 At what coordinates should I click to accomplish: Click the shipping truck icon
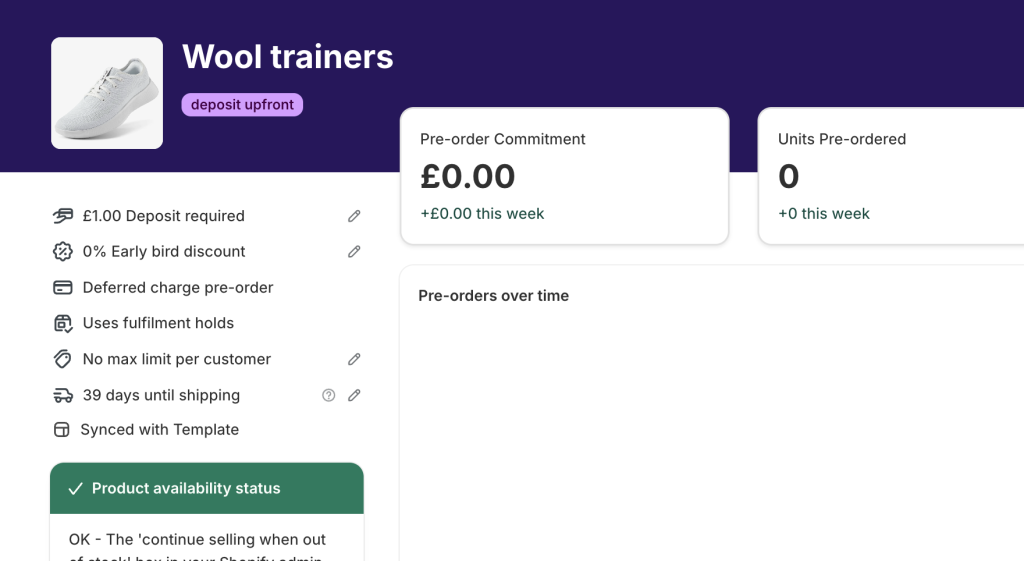63,395
